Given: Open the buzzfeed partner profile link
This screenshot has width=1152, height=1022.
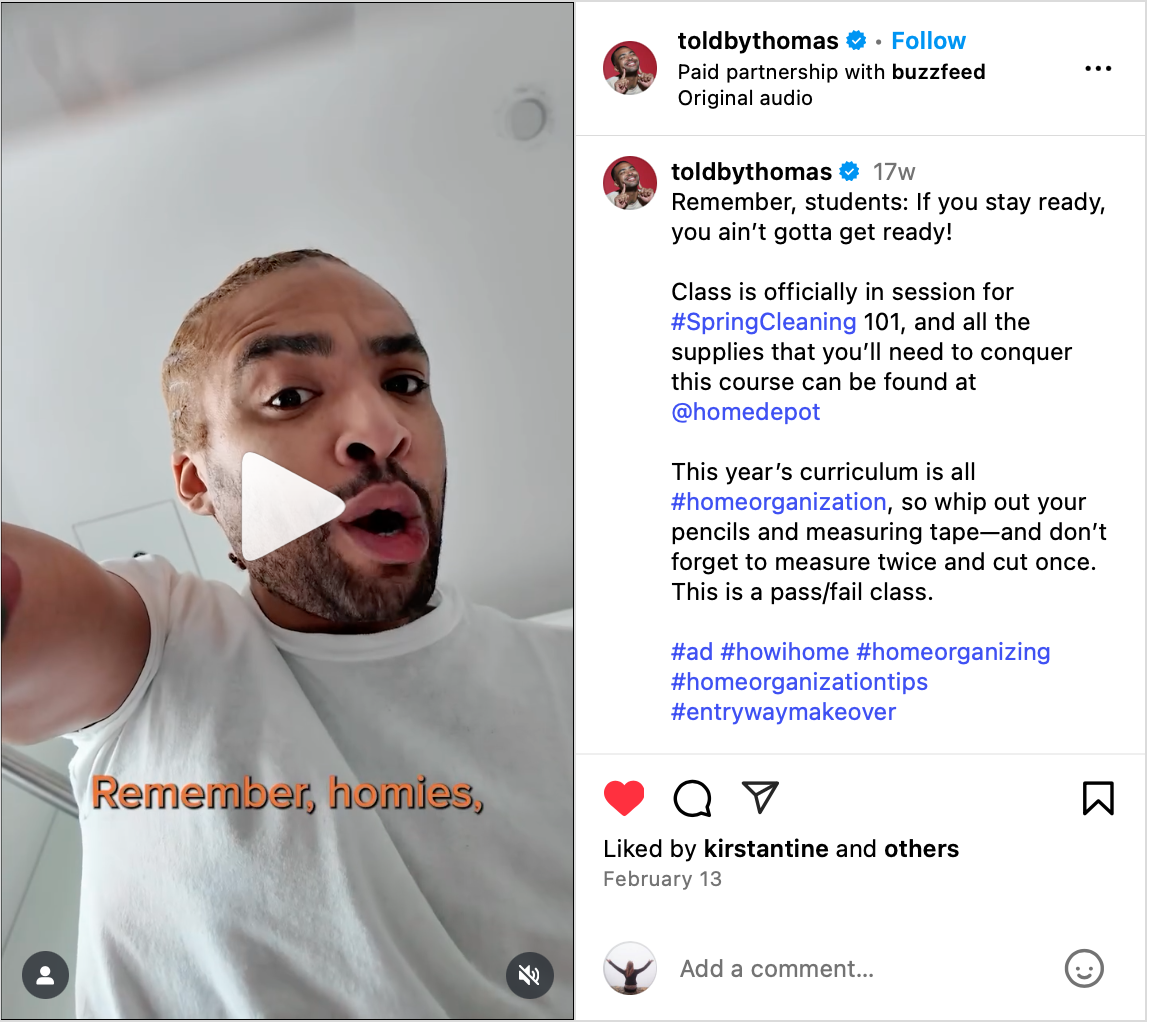Looking at the screenshot, I should 938,72.
